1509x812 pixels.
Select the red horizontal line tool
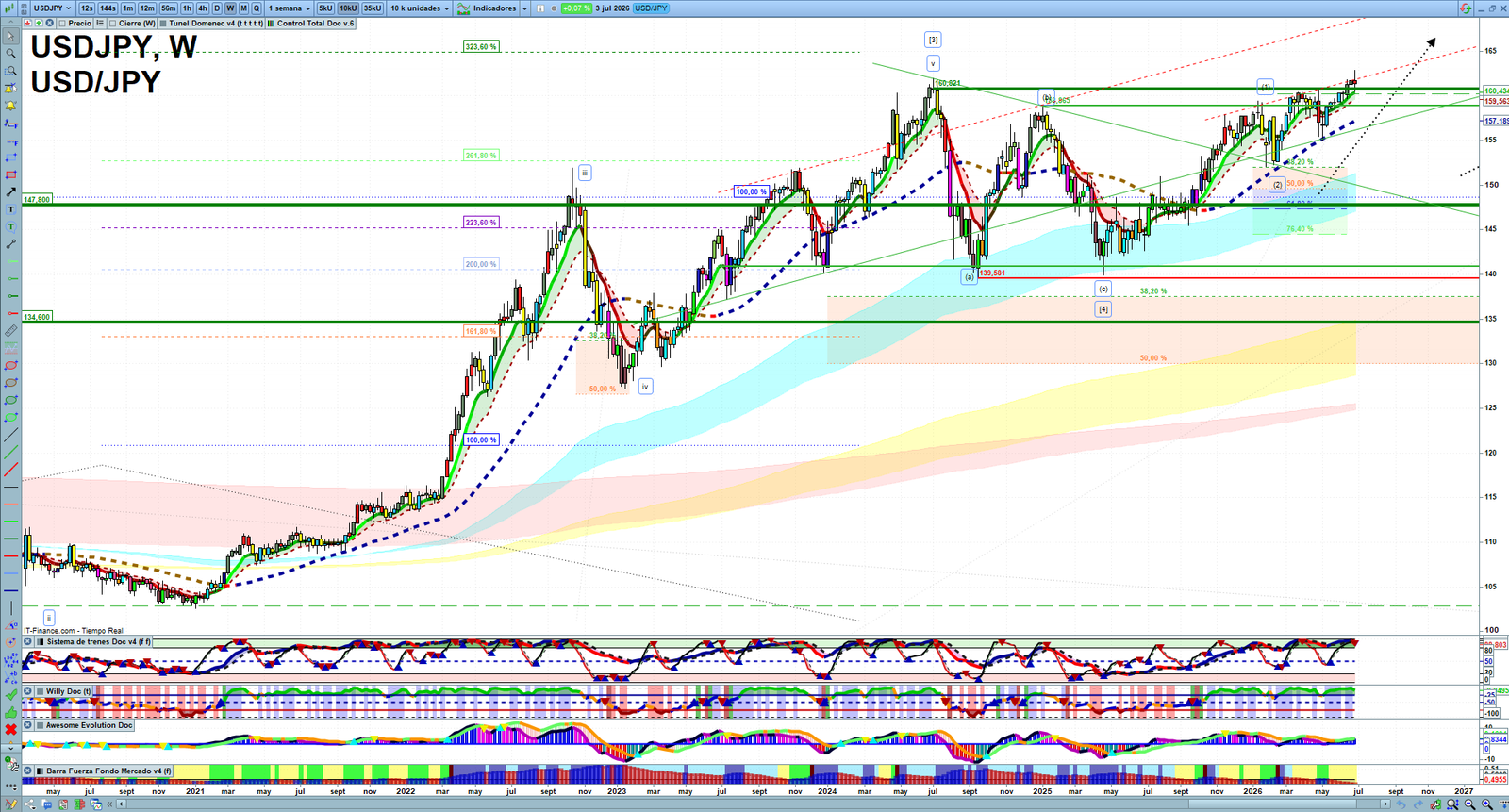click(10, 556)
